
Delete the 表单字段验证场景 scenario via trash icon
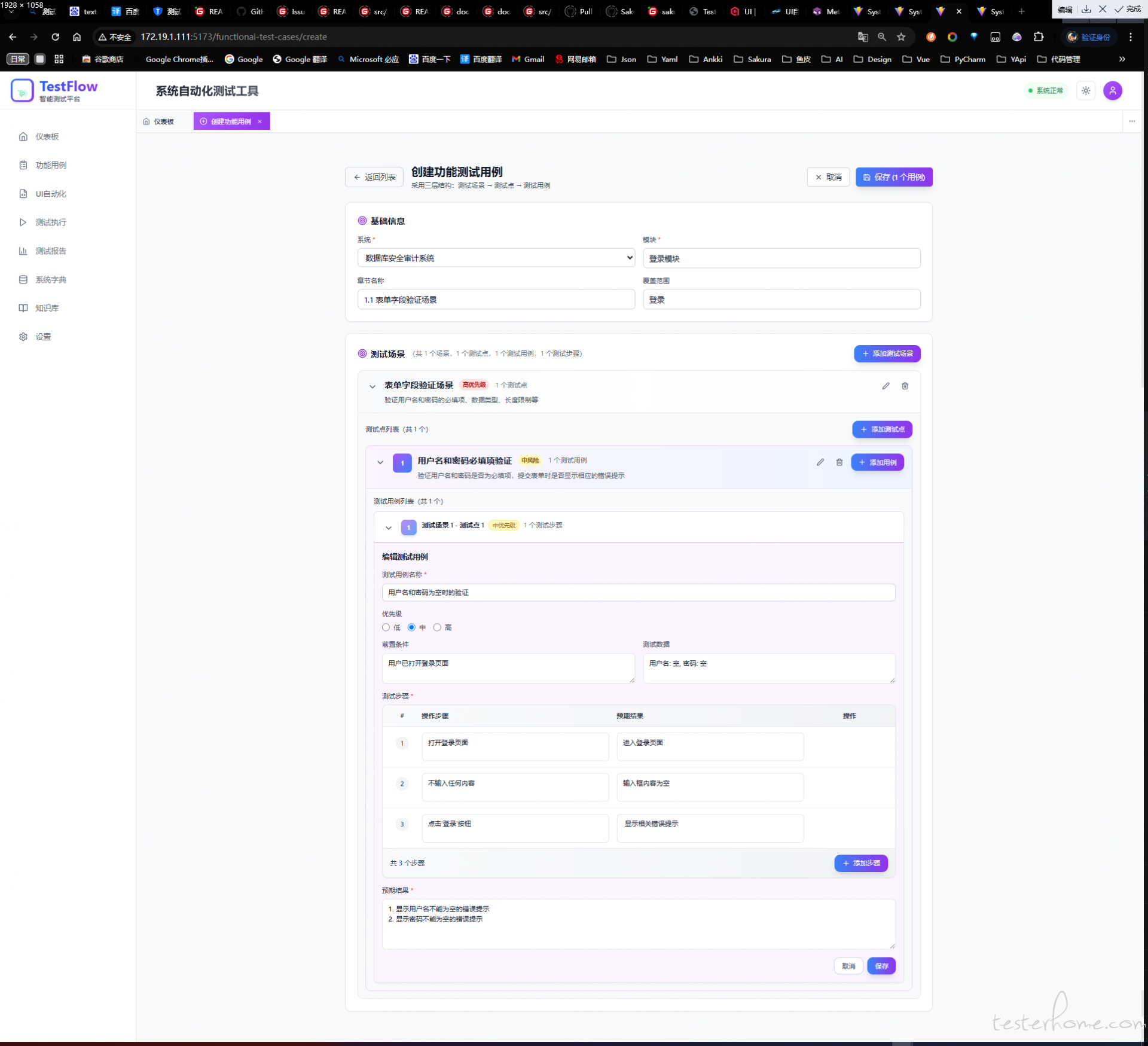(x=905, y=386)
